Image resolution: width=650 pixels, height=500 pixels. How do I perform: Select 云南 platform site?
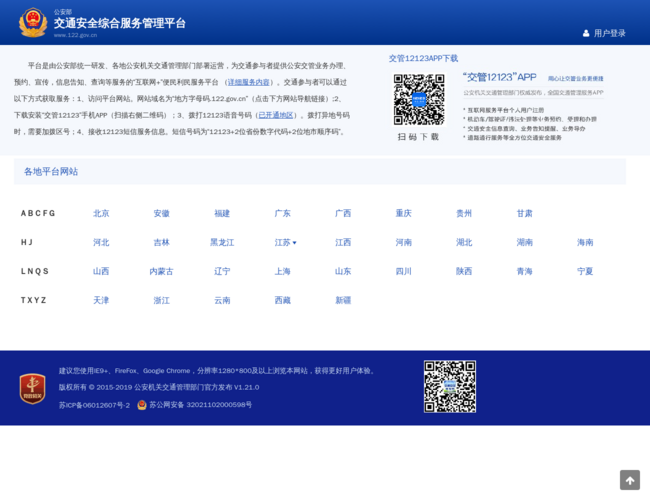222,300
